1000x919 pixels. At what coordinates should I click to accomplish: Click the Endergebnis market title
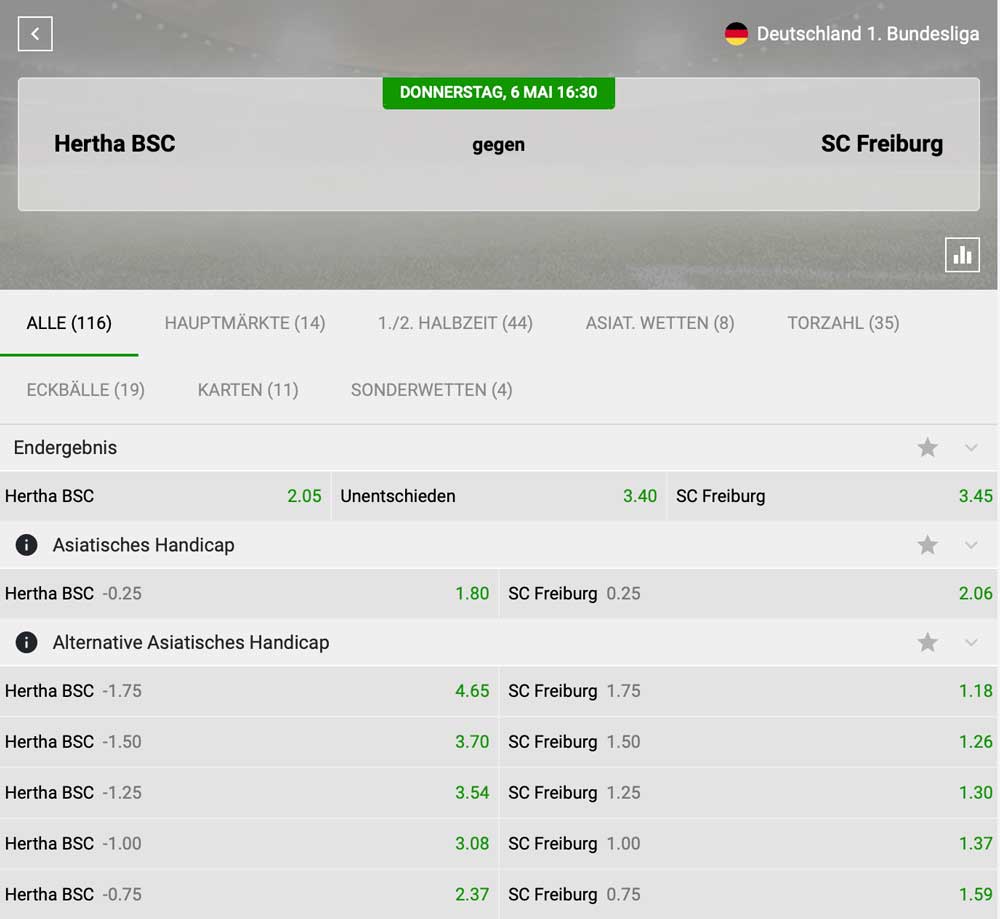[x=65, y=448]
